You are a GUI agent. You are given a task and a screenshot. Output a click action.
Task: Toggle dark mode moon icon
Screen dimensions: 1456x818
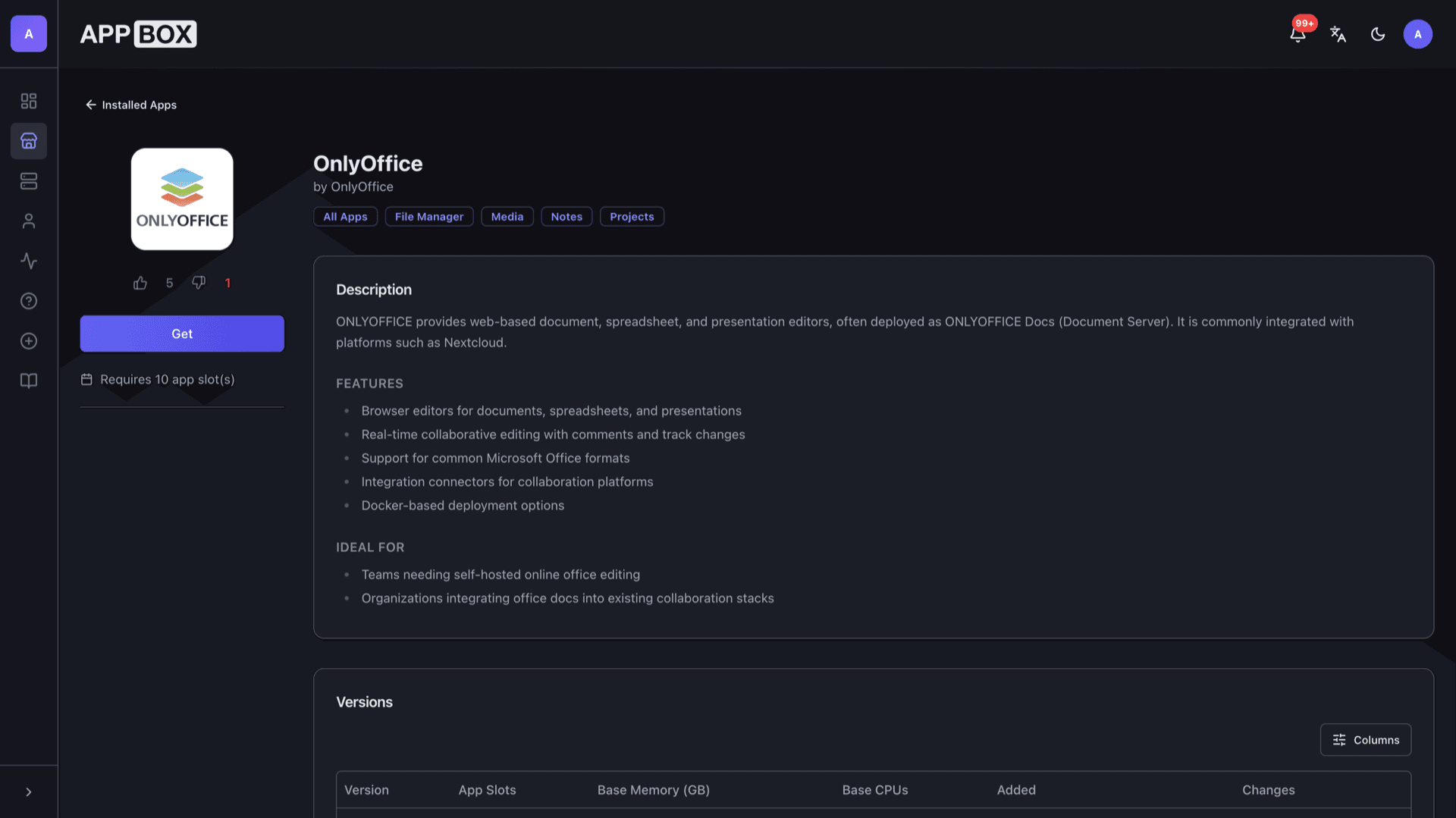point(1378,34)
